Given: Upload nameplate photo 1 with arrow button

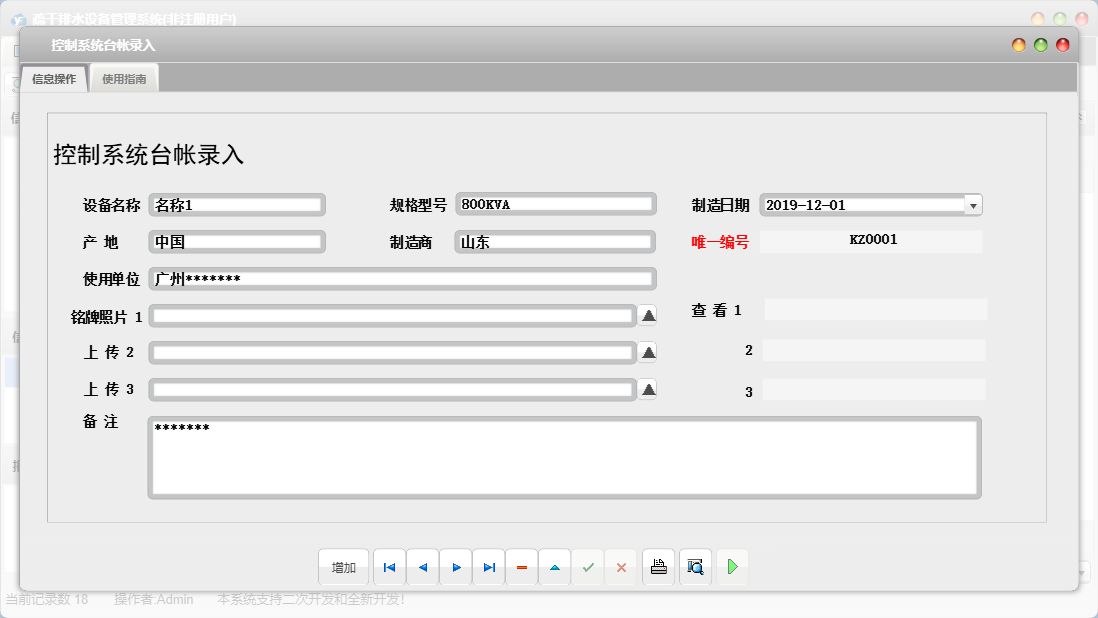Looking at the screenshot, I should coord(648,316).
